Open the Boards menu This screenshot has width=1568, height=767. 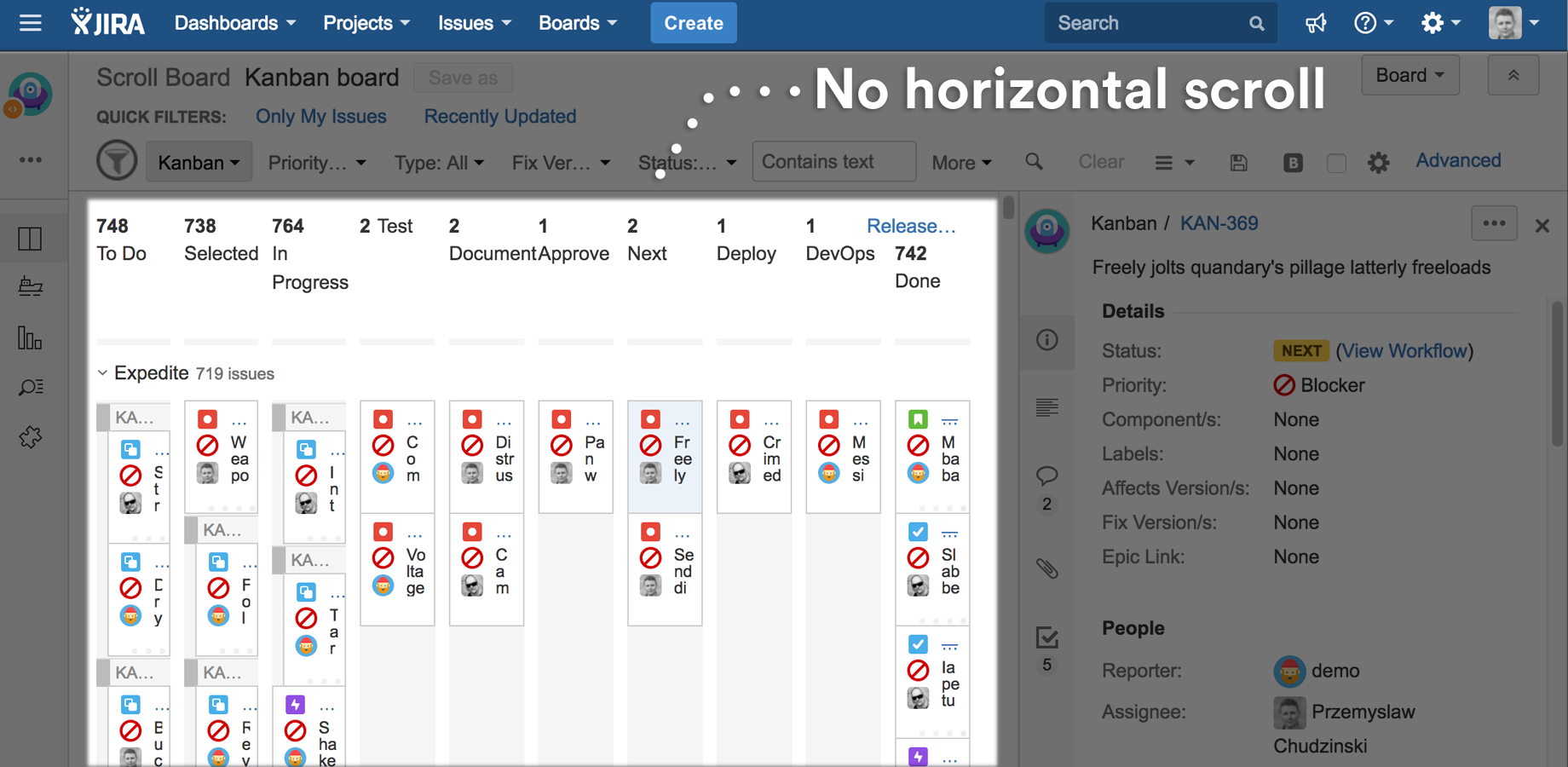(x=577, y=23)
